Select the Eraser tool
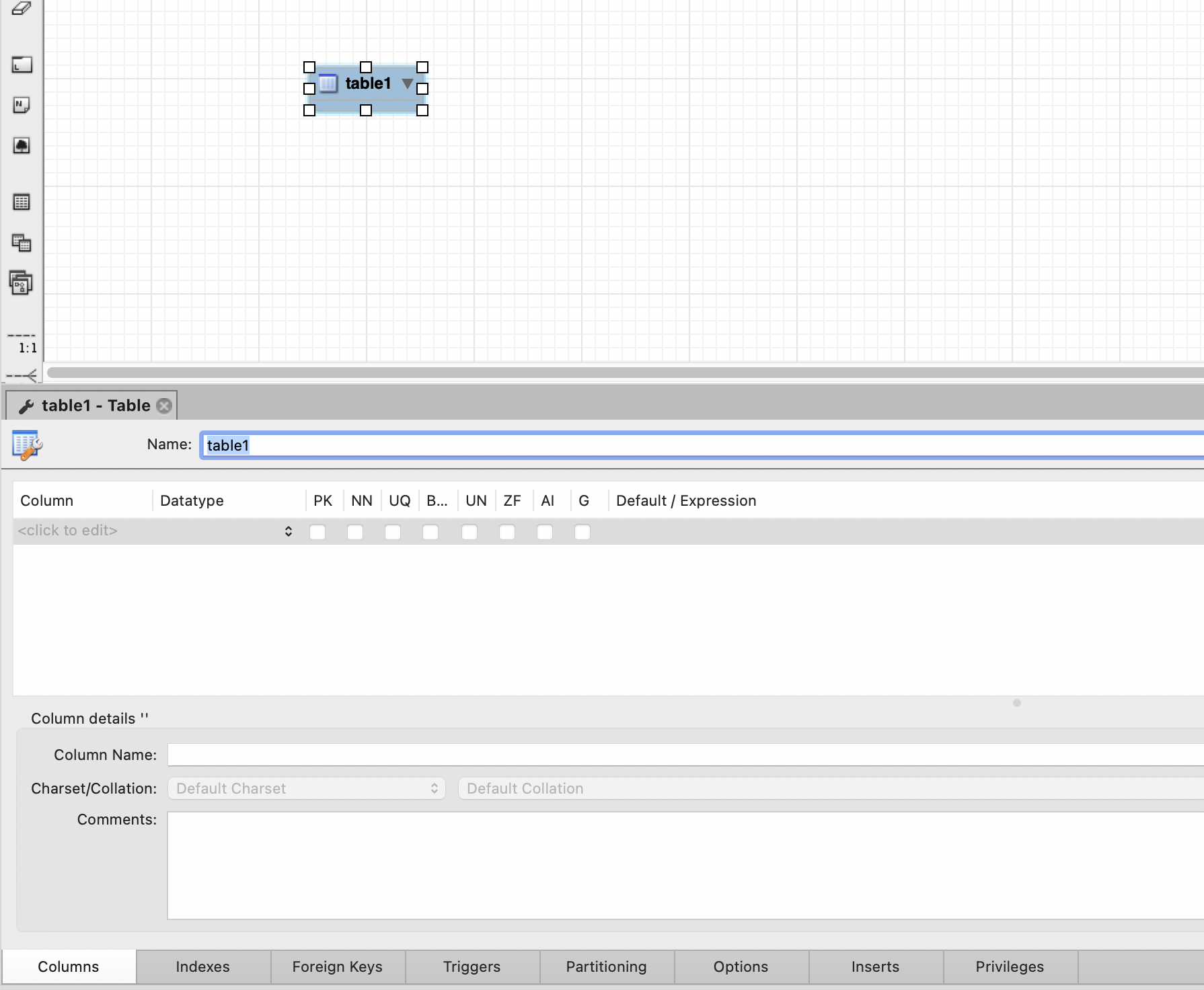 (x=22, y=9)
